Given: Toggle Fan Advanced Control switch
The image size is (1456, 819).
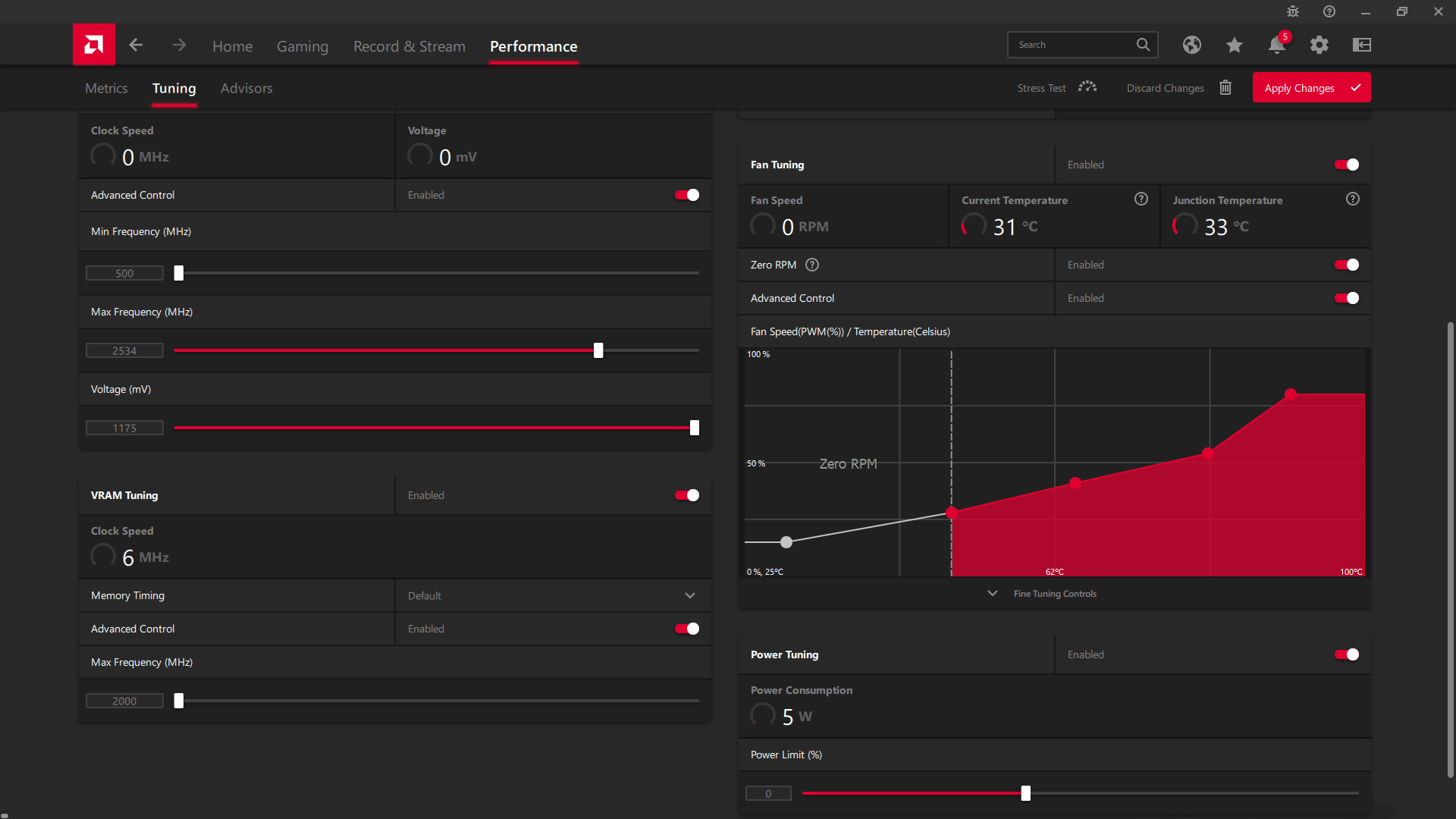Looking at the screenshot, I should tap(1347, 298).
